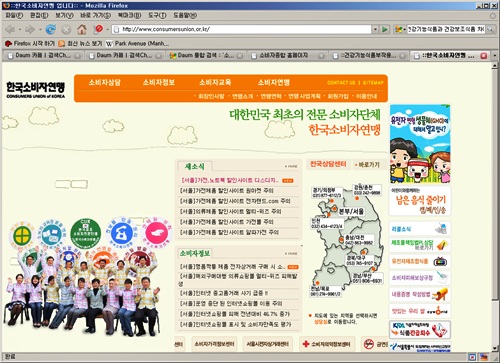Open the '리콜소식' banner with the phone icon
Screen dimensions: 500x363
coord(420,229)
